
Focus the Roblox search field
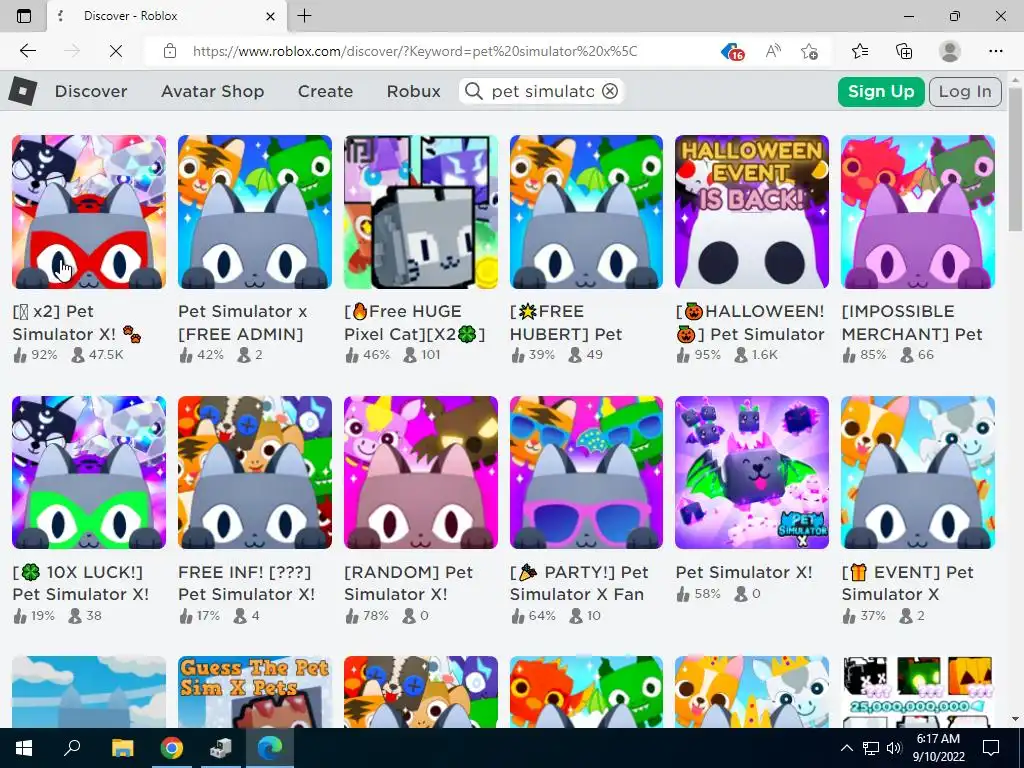point(542,91)
